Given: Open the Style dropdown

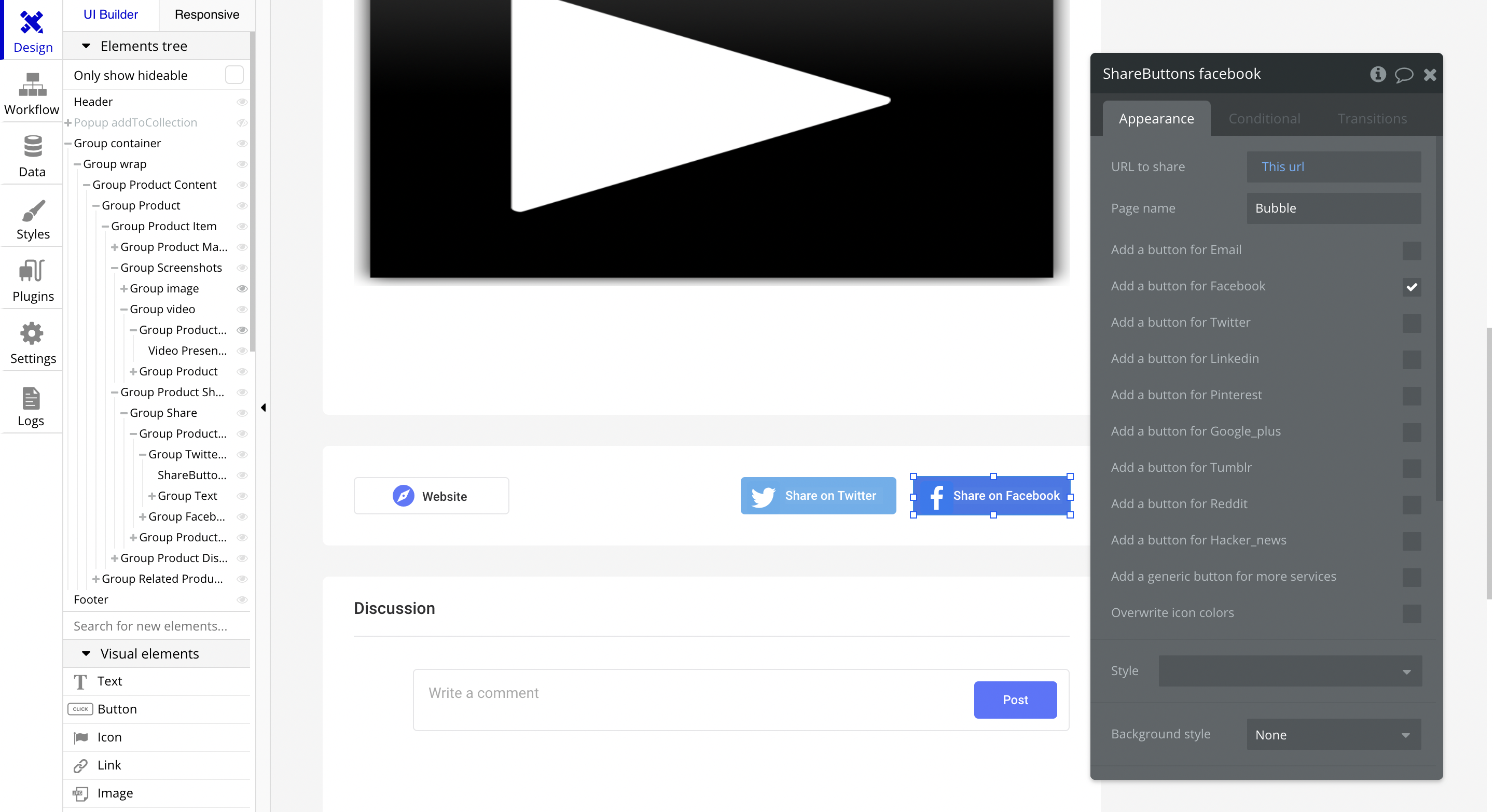Looking at the screenshot, I should click(1290, 671).
